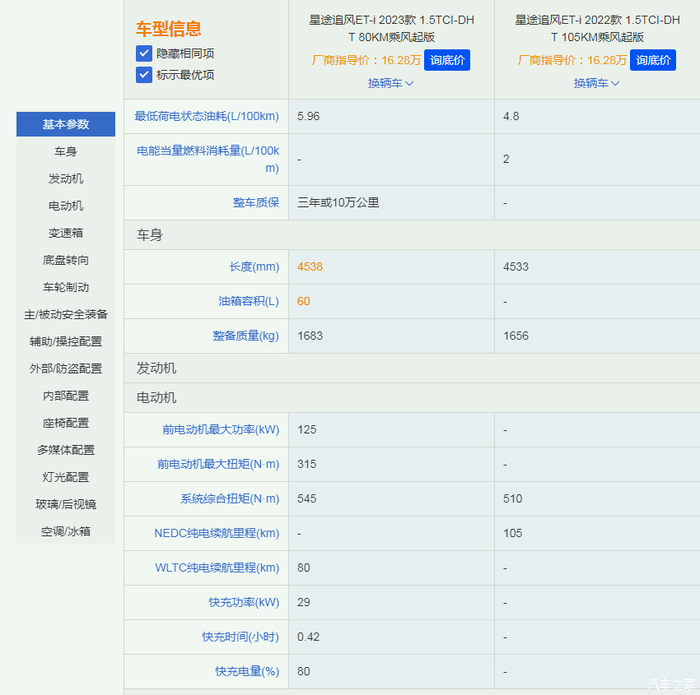Click the WLTC纯电续航里程 parameter label

tap(217, 568)
